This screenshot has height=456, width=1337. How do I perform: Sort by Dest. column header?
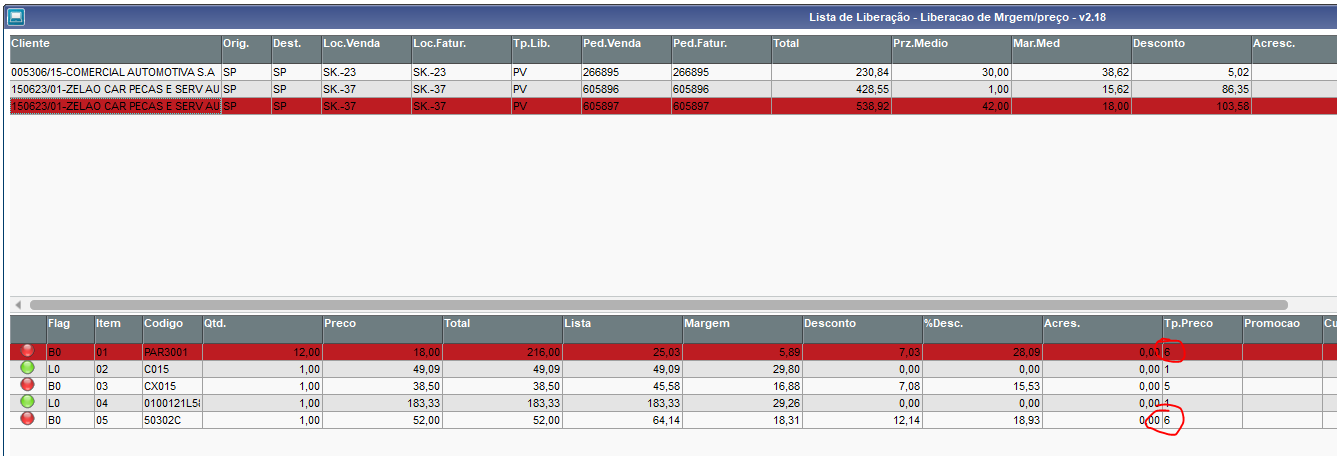pyautogui.click(x=296, y=50)
